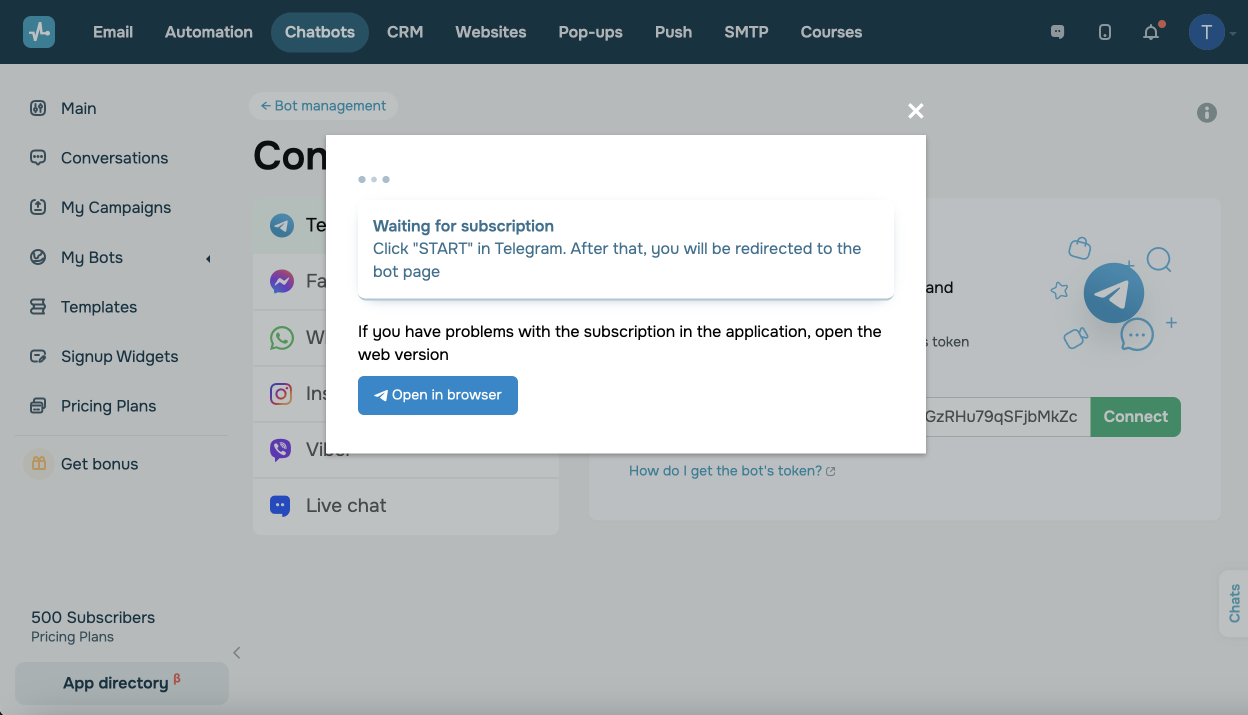Open the chat support icon in header

click(1057, 32)
